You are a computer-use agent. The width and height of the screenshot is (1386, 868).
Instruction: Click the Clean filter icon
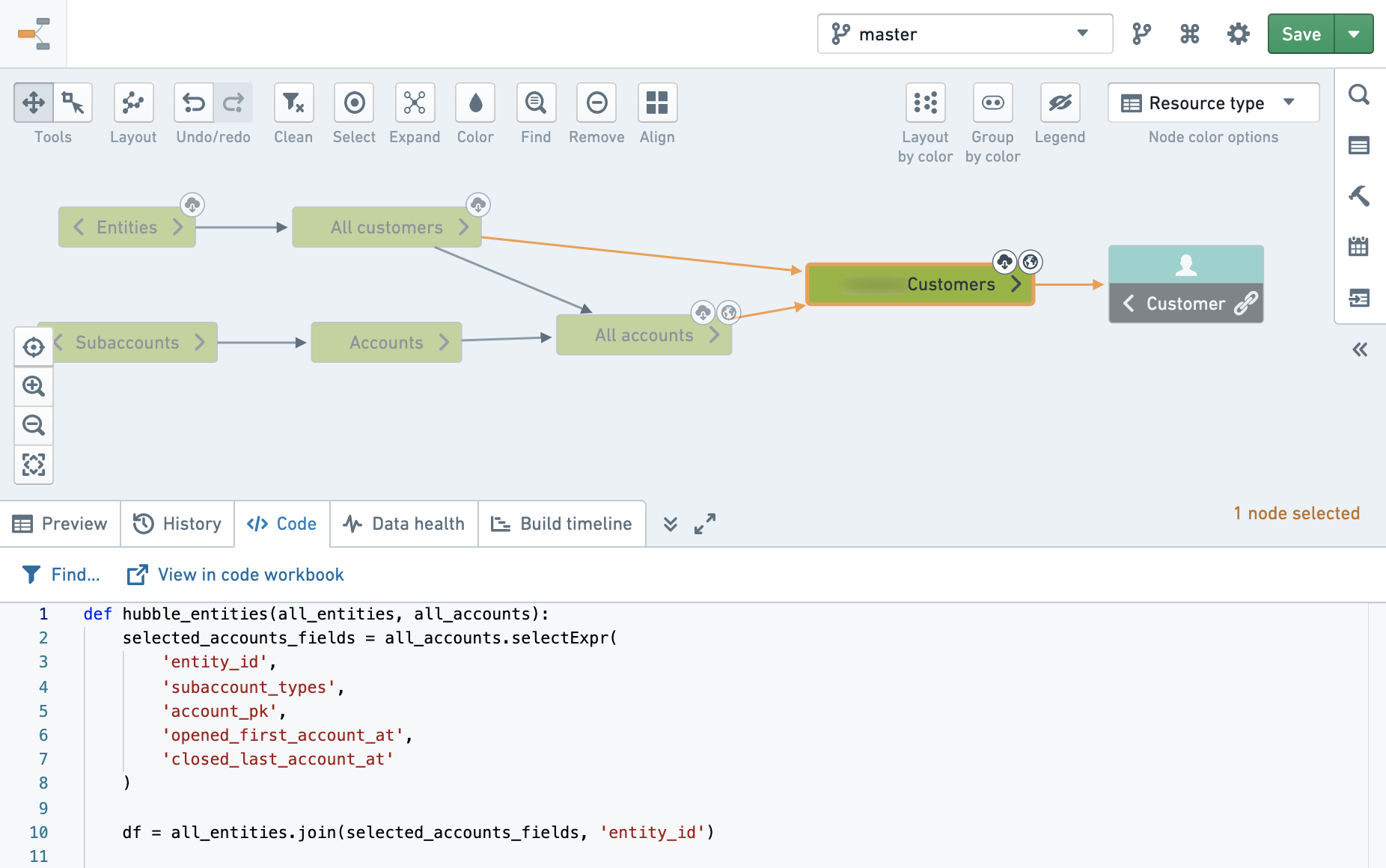293,103
